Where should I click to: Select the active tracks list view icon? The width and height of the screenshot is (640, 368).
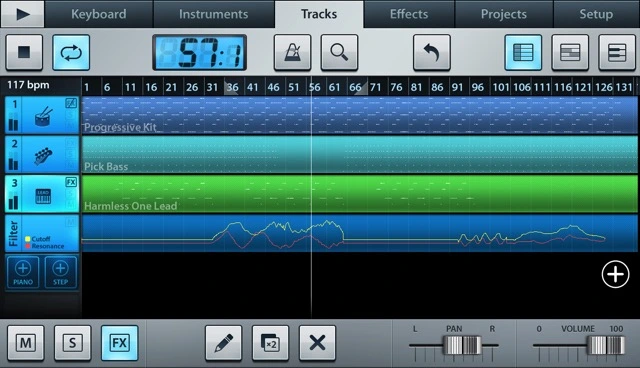tap(523, 52)
